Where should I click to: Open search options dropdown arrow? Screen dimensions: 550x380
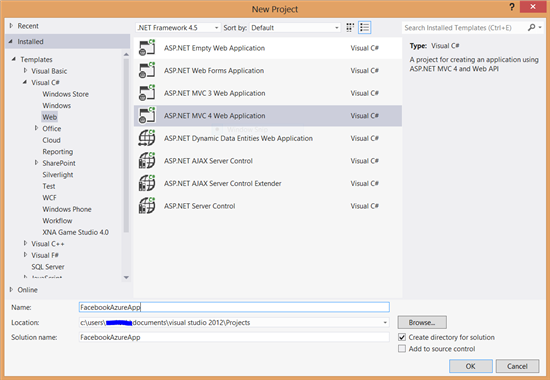point(540,27)
